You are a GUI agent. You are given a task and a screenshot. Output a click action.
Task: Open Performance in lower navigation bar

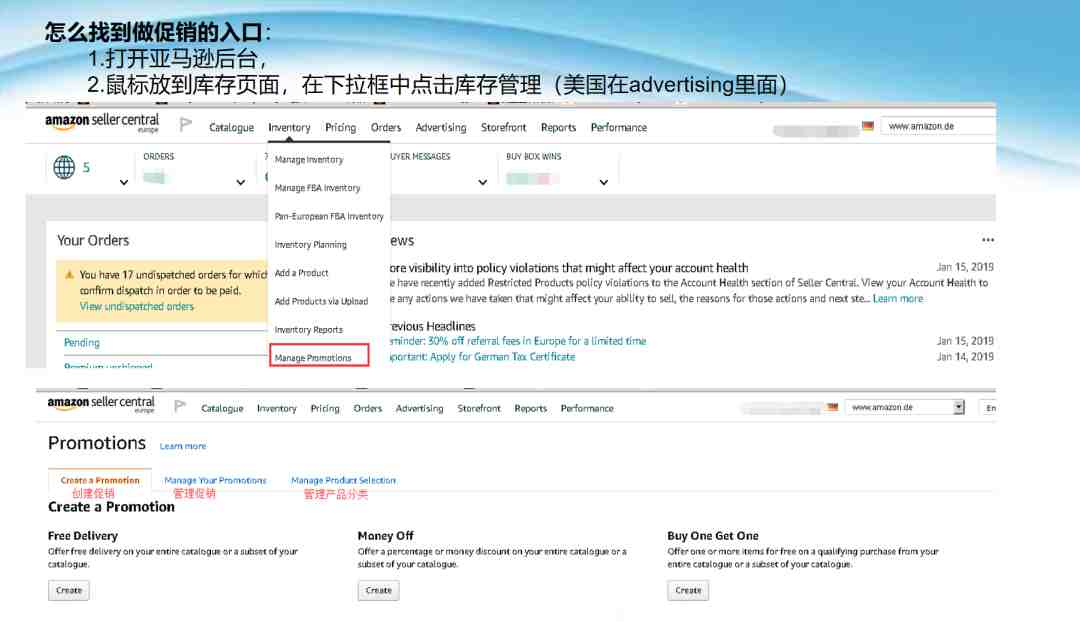coord(587,408)
